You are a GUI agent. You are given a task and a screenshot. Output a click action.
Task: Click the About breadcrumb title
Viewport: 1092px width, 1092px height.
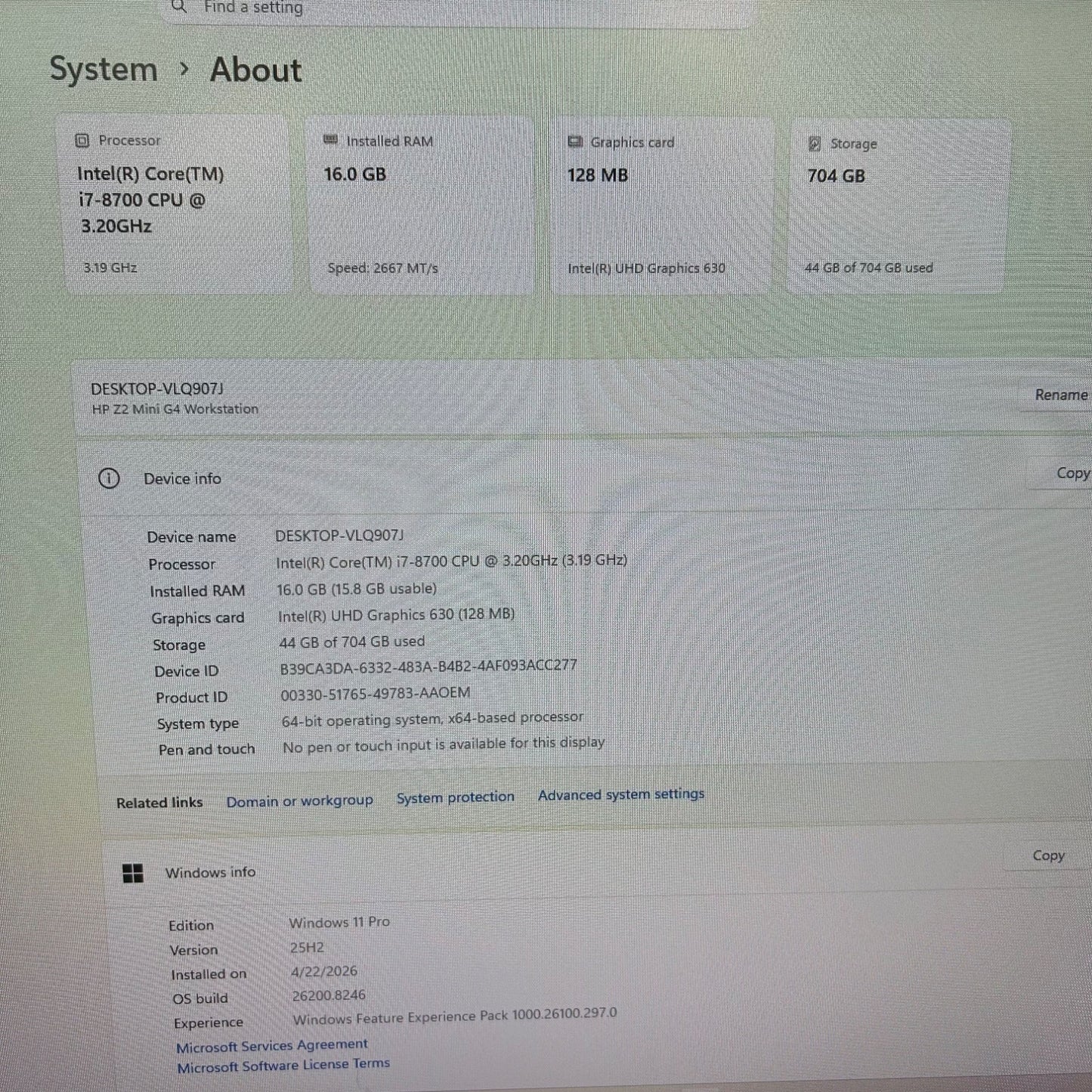(255, 70)
